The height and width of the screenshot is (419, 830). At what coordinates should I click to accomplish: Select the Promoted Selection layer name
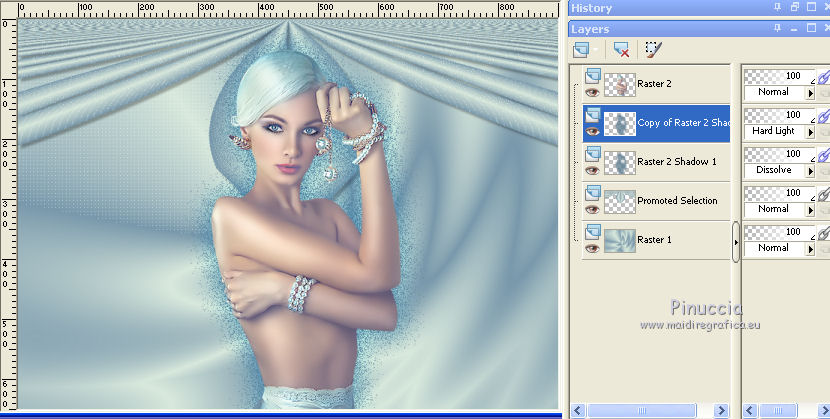coord(678,201)
